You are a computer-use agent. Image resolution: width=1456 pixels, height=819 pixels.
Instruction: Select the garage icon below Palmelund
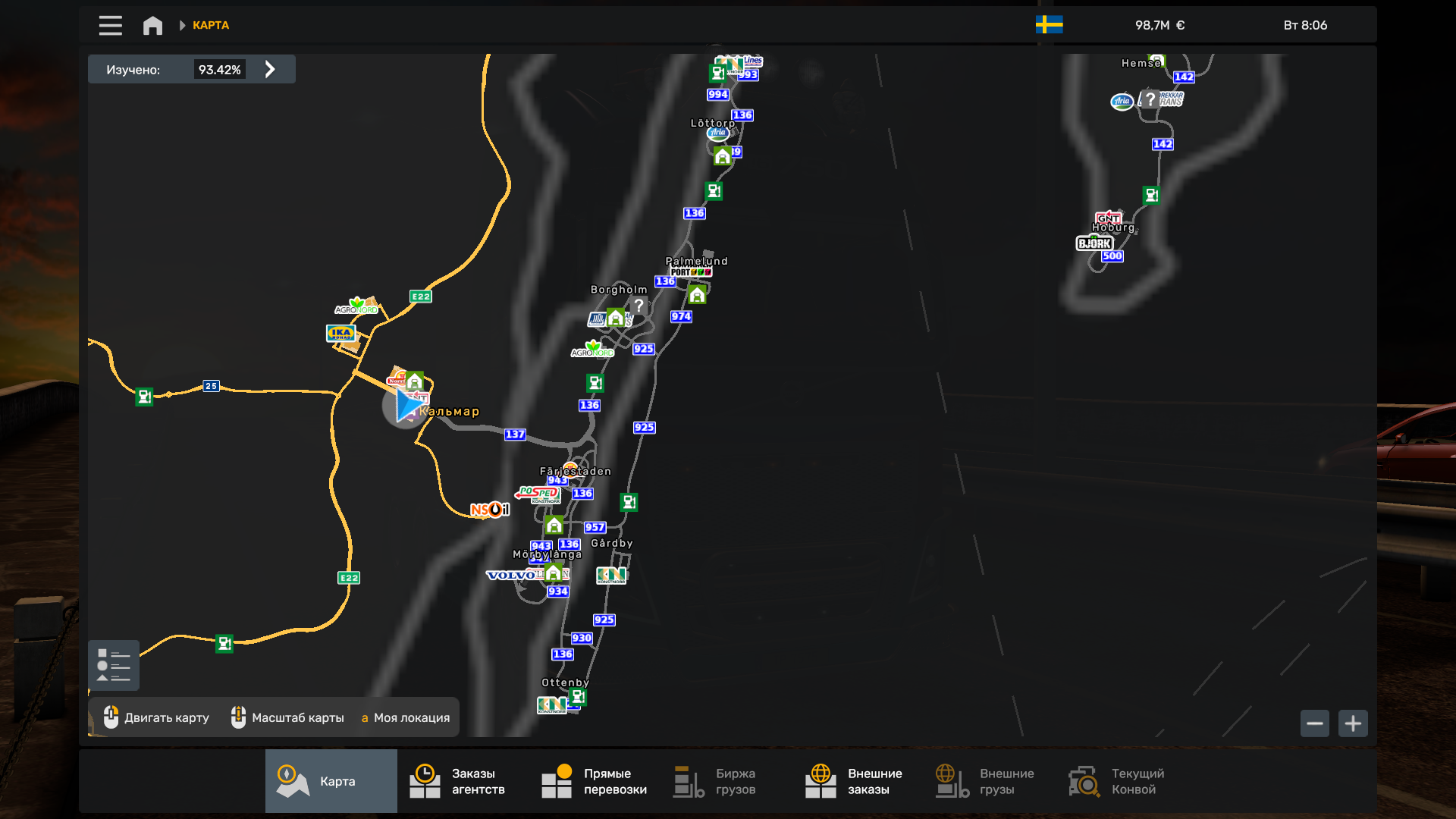[x=698, y=294]
